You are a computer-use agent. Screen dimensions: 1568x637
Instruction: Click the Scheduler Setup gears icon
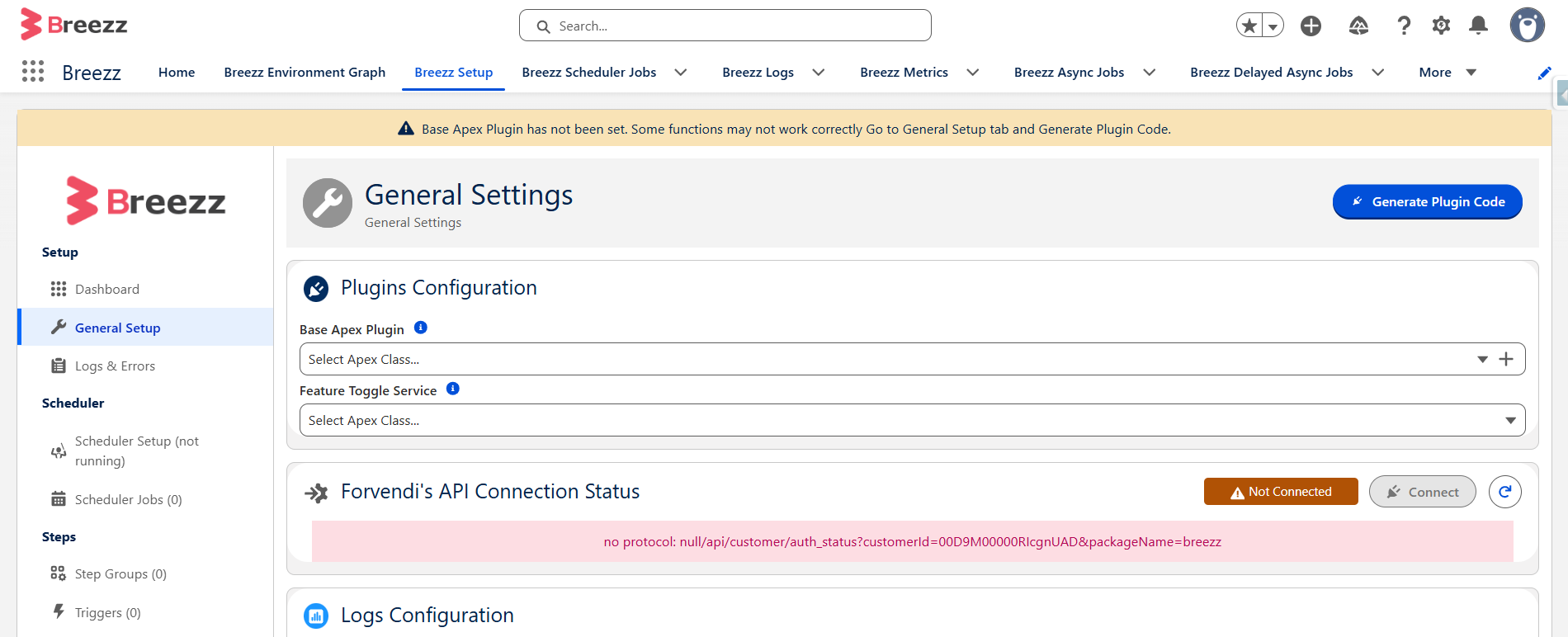pos(59,451)
